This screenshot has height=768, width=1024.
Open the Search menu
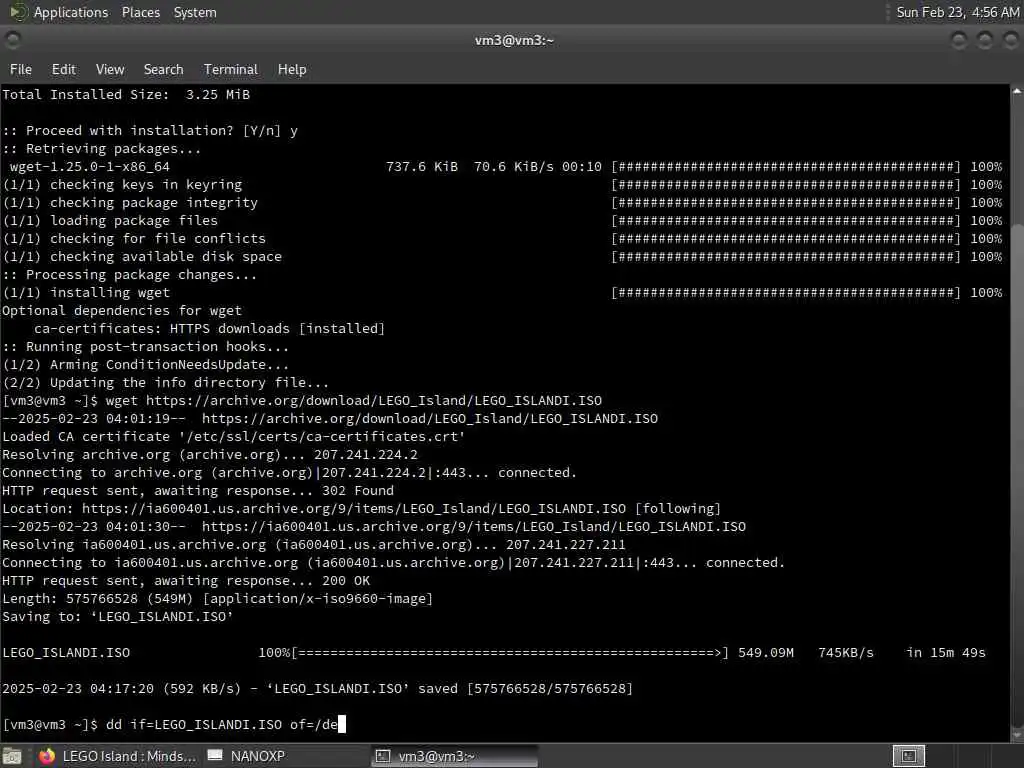pos(163,69)
